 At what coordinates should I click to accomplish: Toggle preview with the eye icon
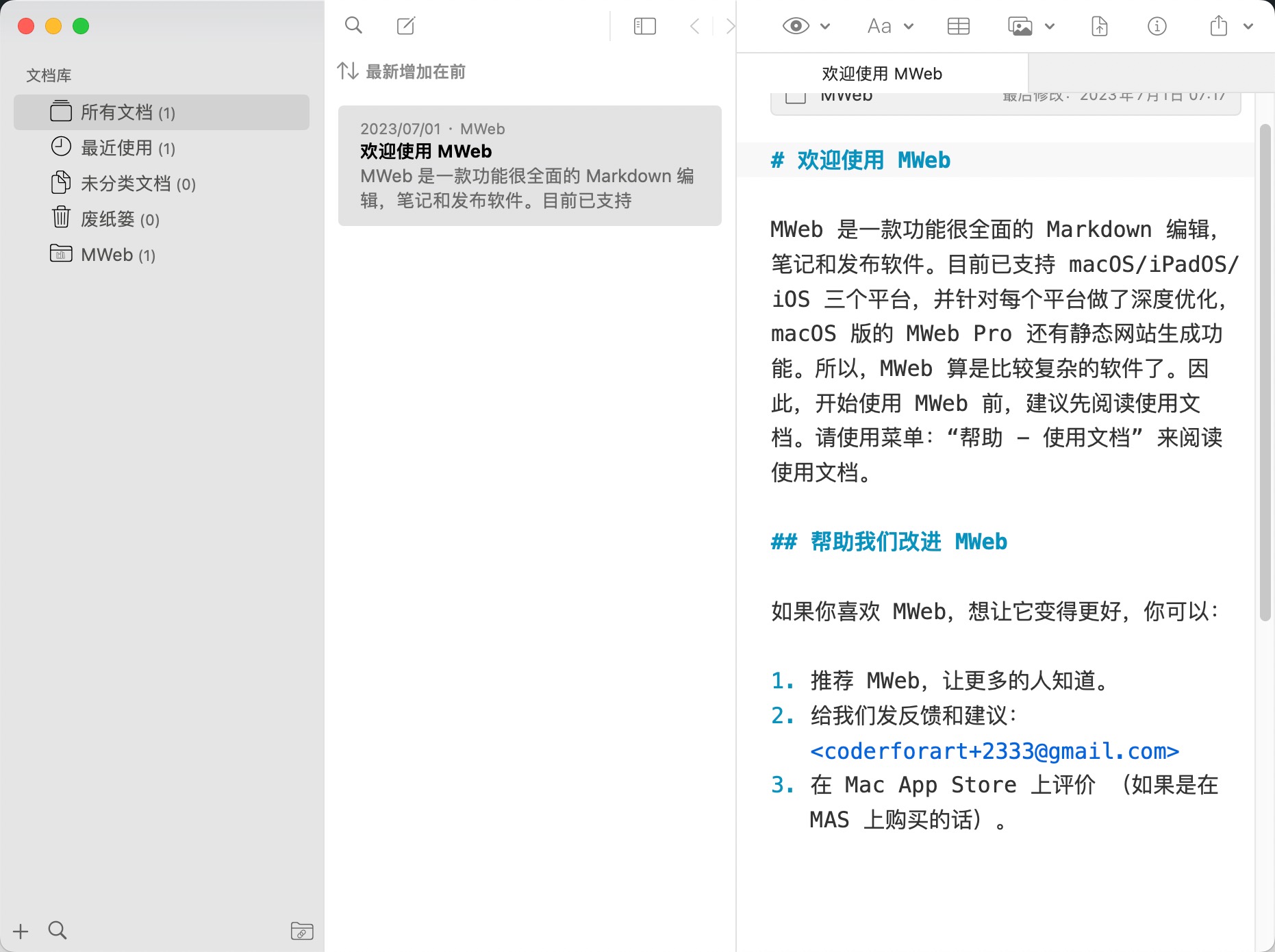[796, 26]
